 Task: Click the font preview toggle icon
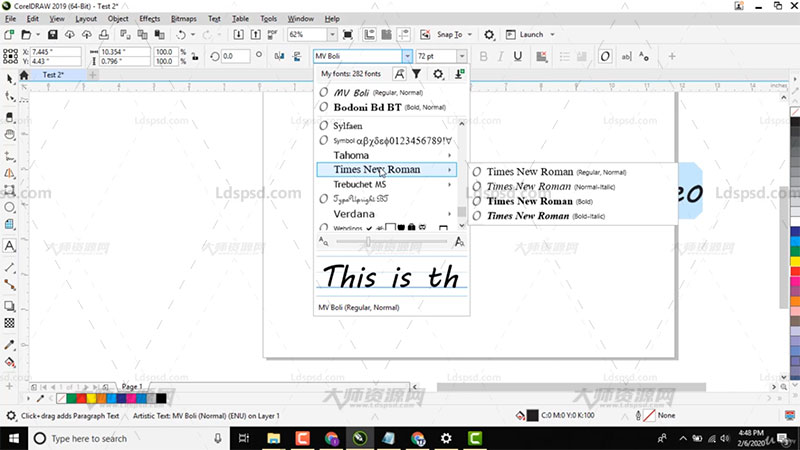(399, 74)
